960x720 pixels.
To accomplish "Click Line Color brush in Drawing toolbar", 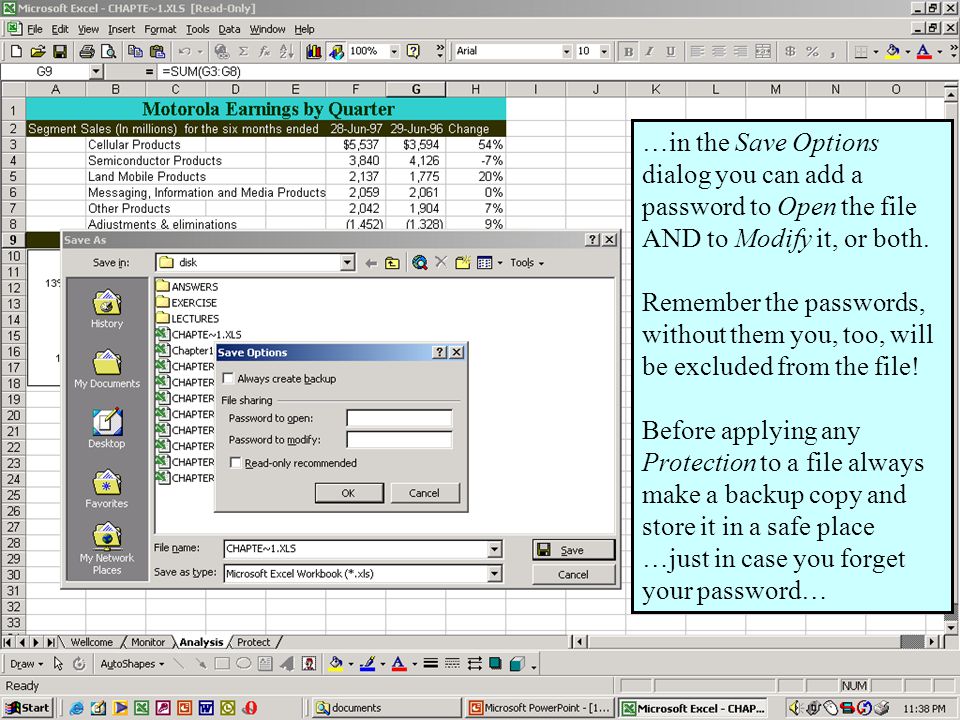I will (x=367, y=664).
